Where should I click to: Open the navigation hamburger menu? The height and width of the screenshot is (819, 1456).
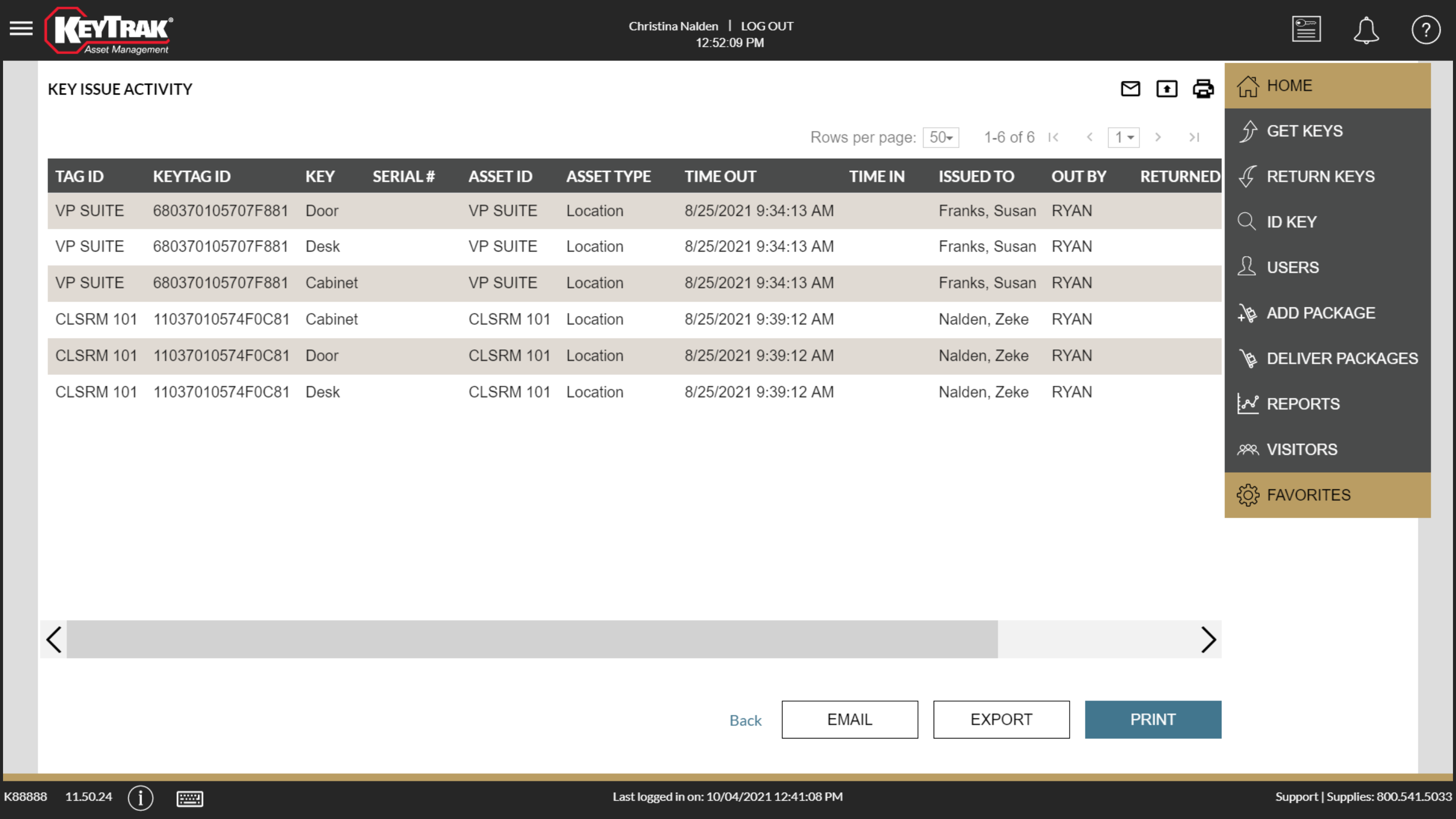click(x=21, y=28)
